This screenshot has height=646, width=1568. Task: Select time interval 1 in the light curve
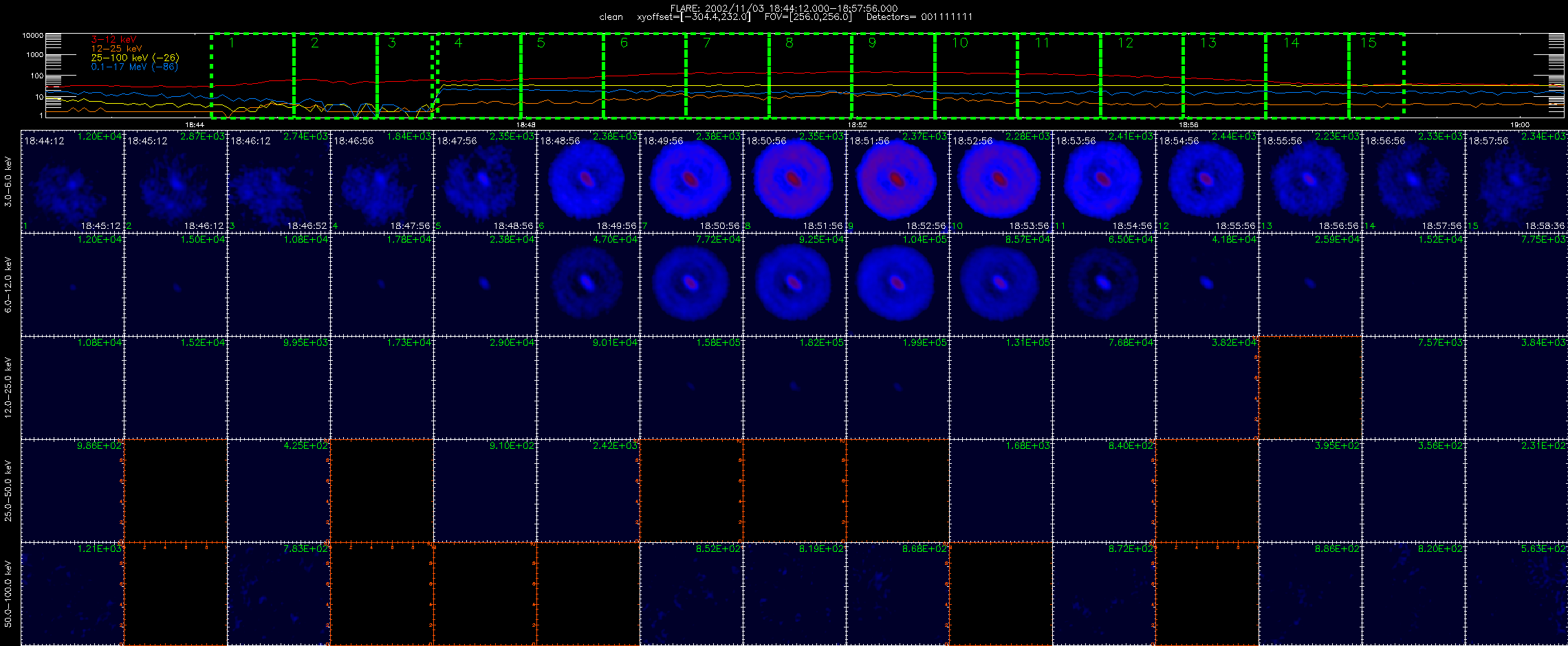click(252, 76)
